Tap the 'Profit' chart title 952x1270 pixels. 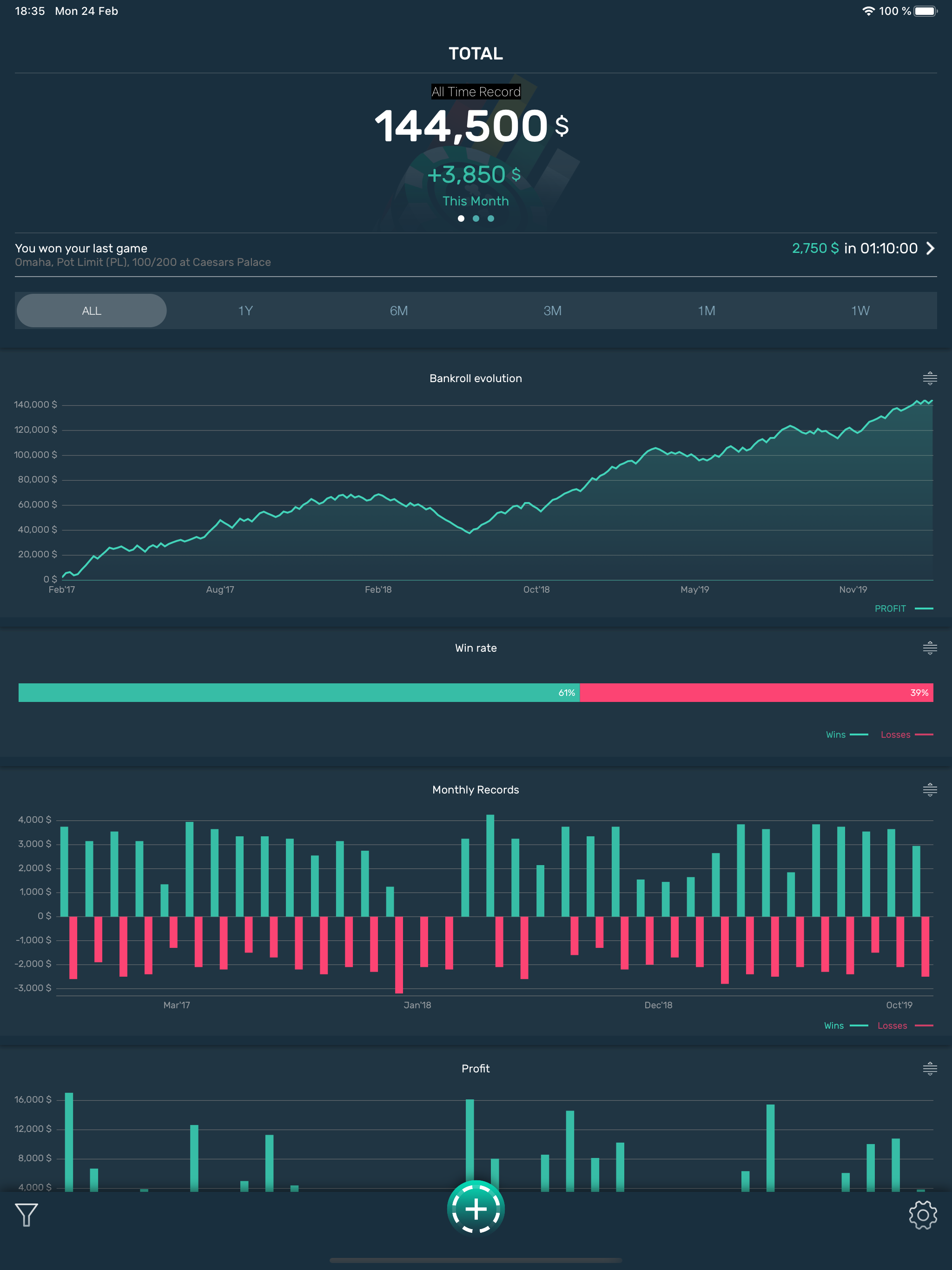[x=476, y=1069]
